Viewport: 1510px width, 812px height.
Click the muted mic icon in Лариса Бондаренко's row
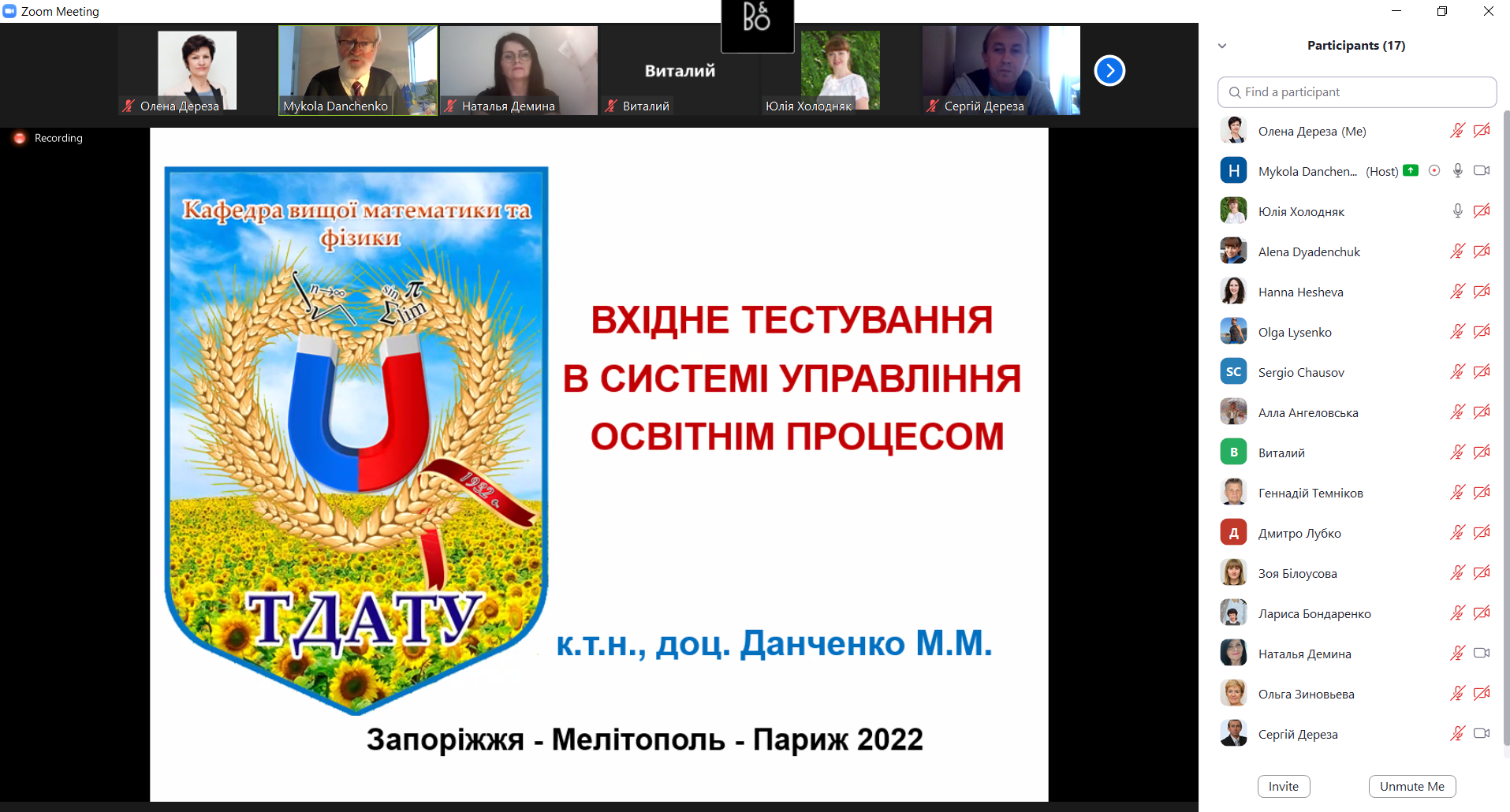point(1457,613)
